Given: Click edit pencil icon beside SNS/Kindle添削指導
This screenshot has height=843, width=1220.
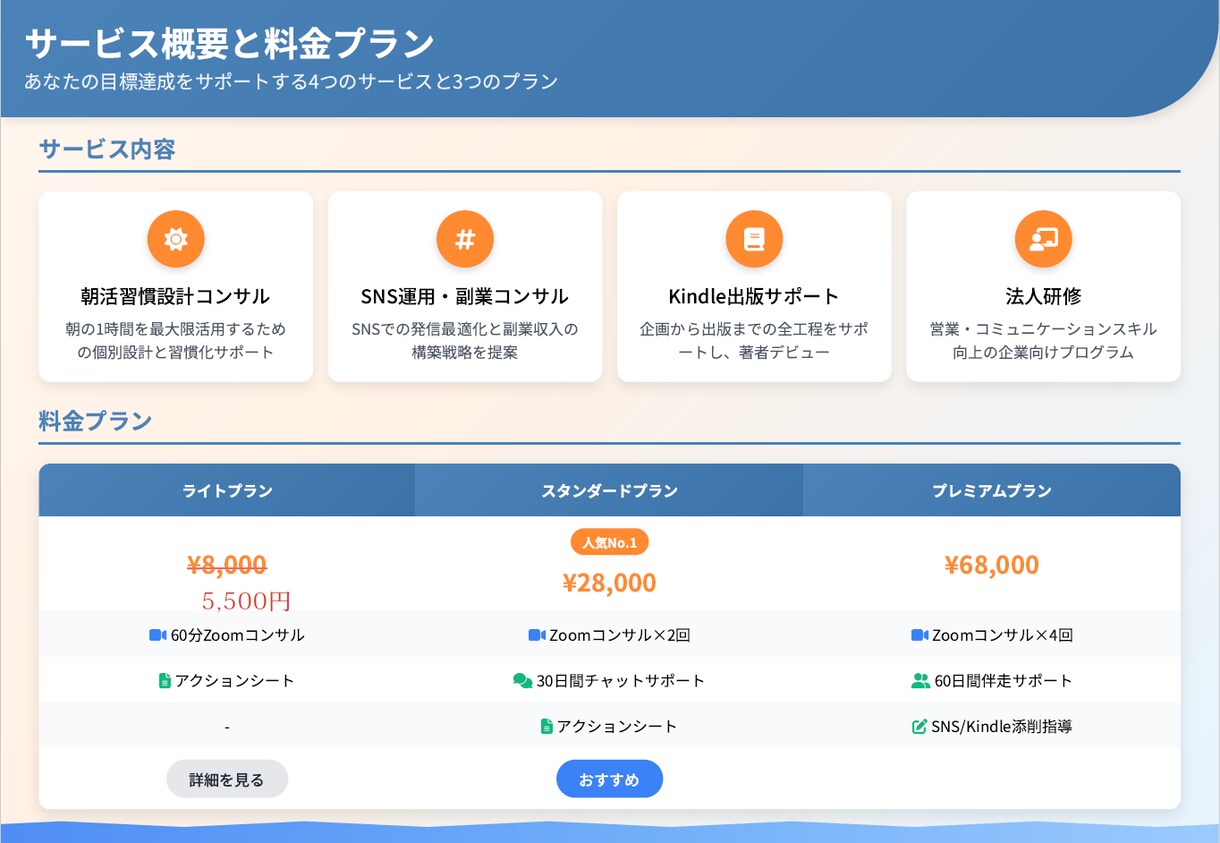Looking at the screenshot, I should click(x=920, y=727).
